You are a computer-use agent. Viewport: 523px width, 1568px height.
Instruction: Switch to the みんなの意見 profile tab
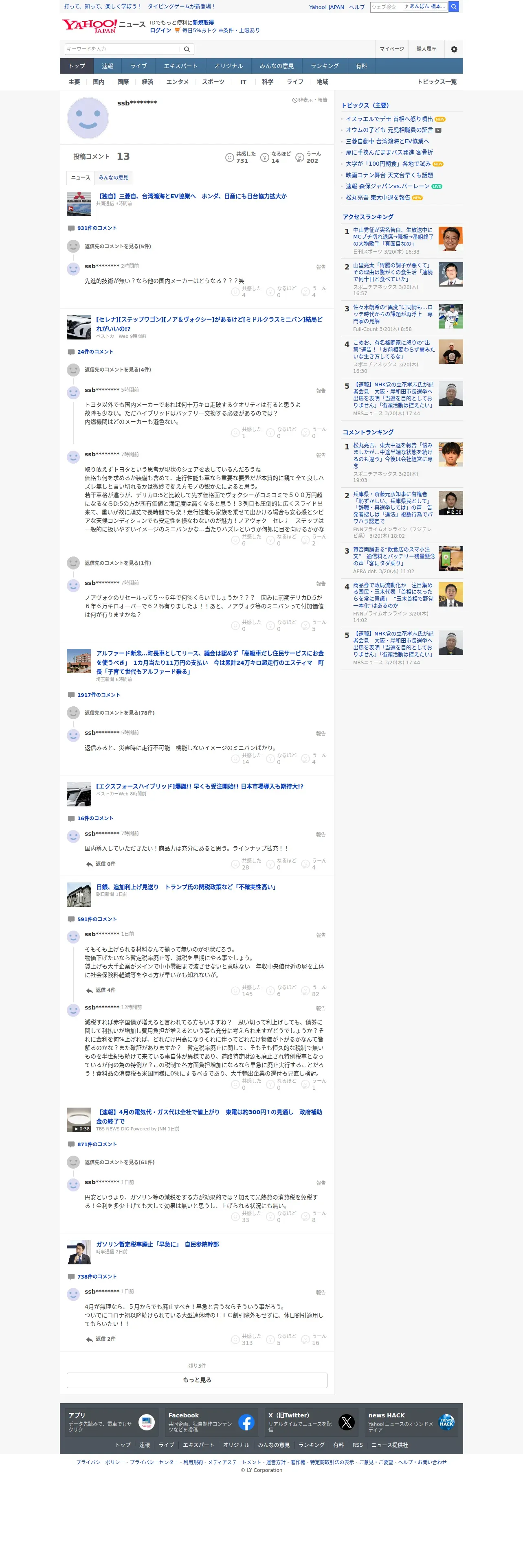[x=113, y=178]
